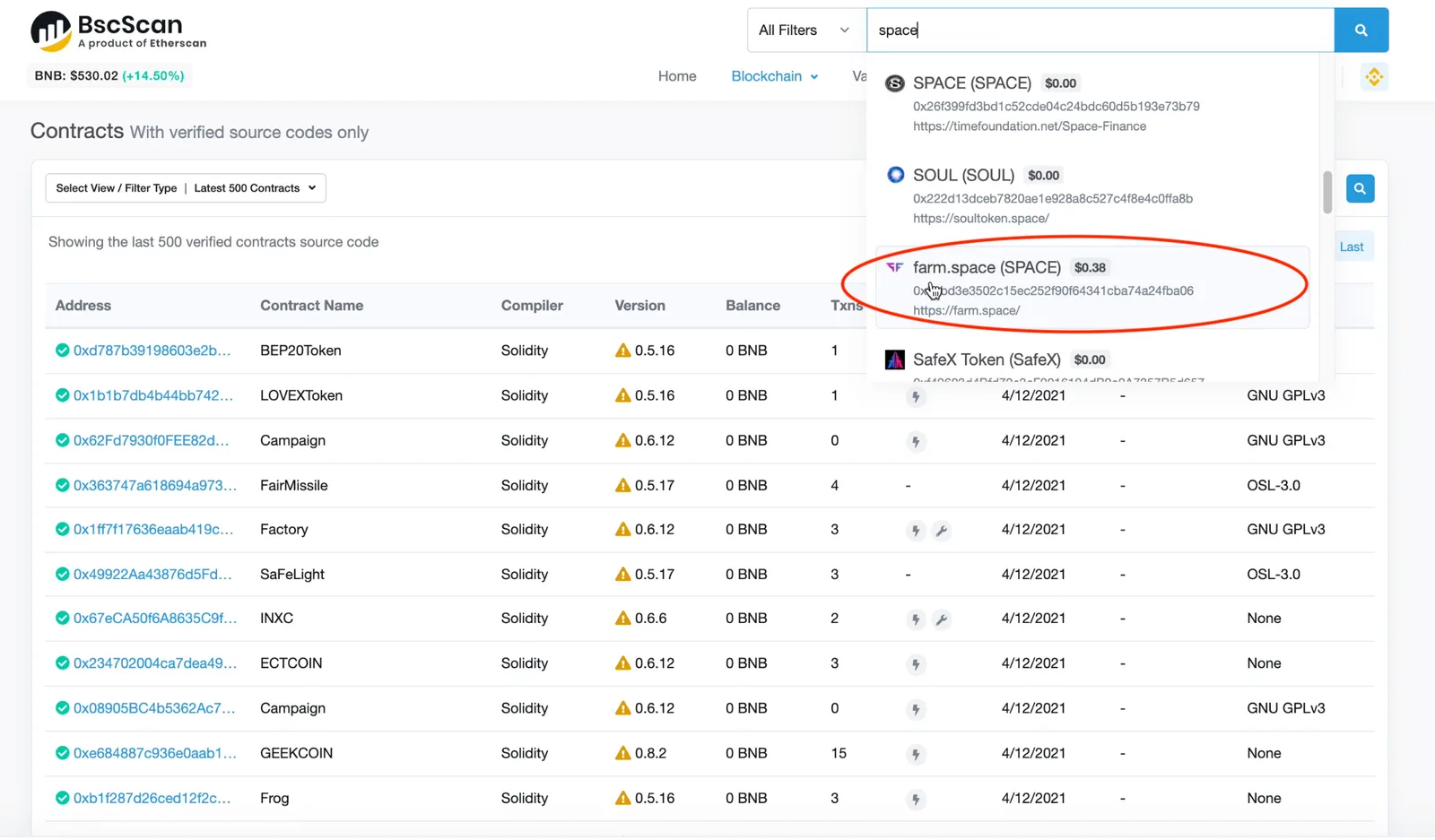
Task: Click the 'Compiler' column header
Action: (x=532, y=306)
